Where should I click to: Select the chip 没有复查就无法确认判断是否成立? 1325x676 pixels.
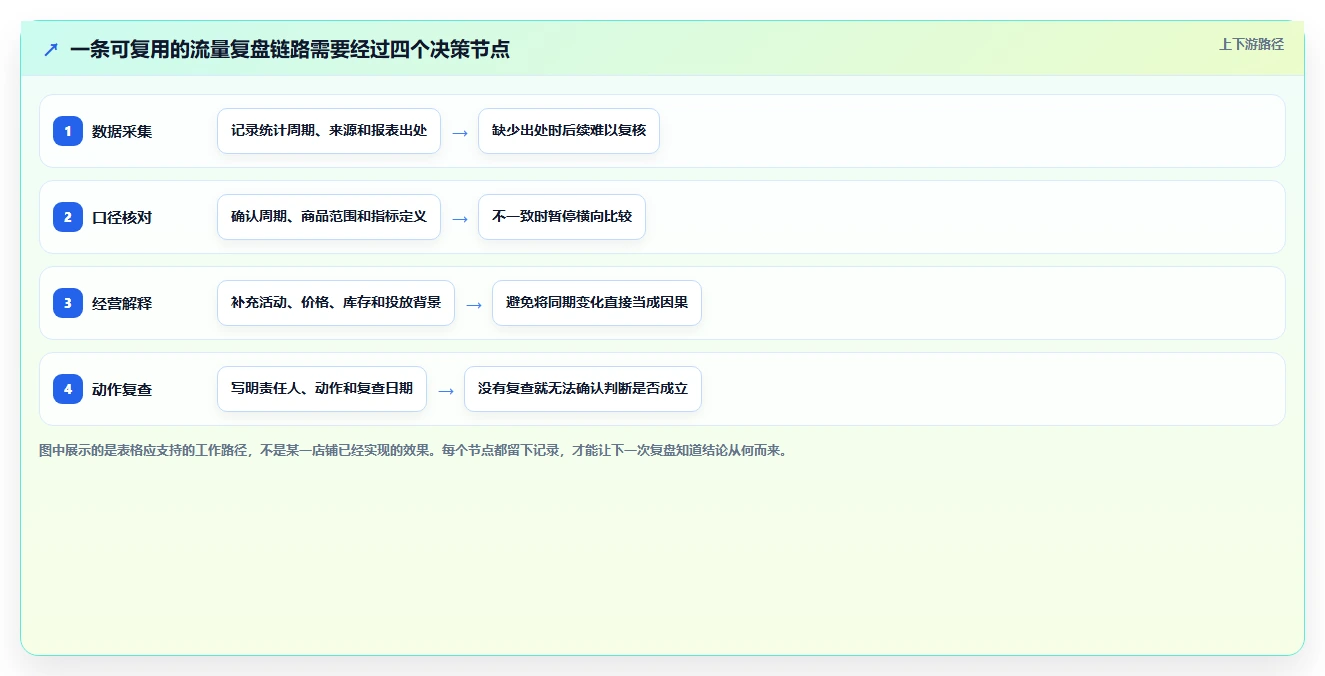583,389
